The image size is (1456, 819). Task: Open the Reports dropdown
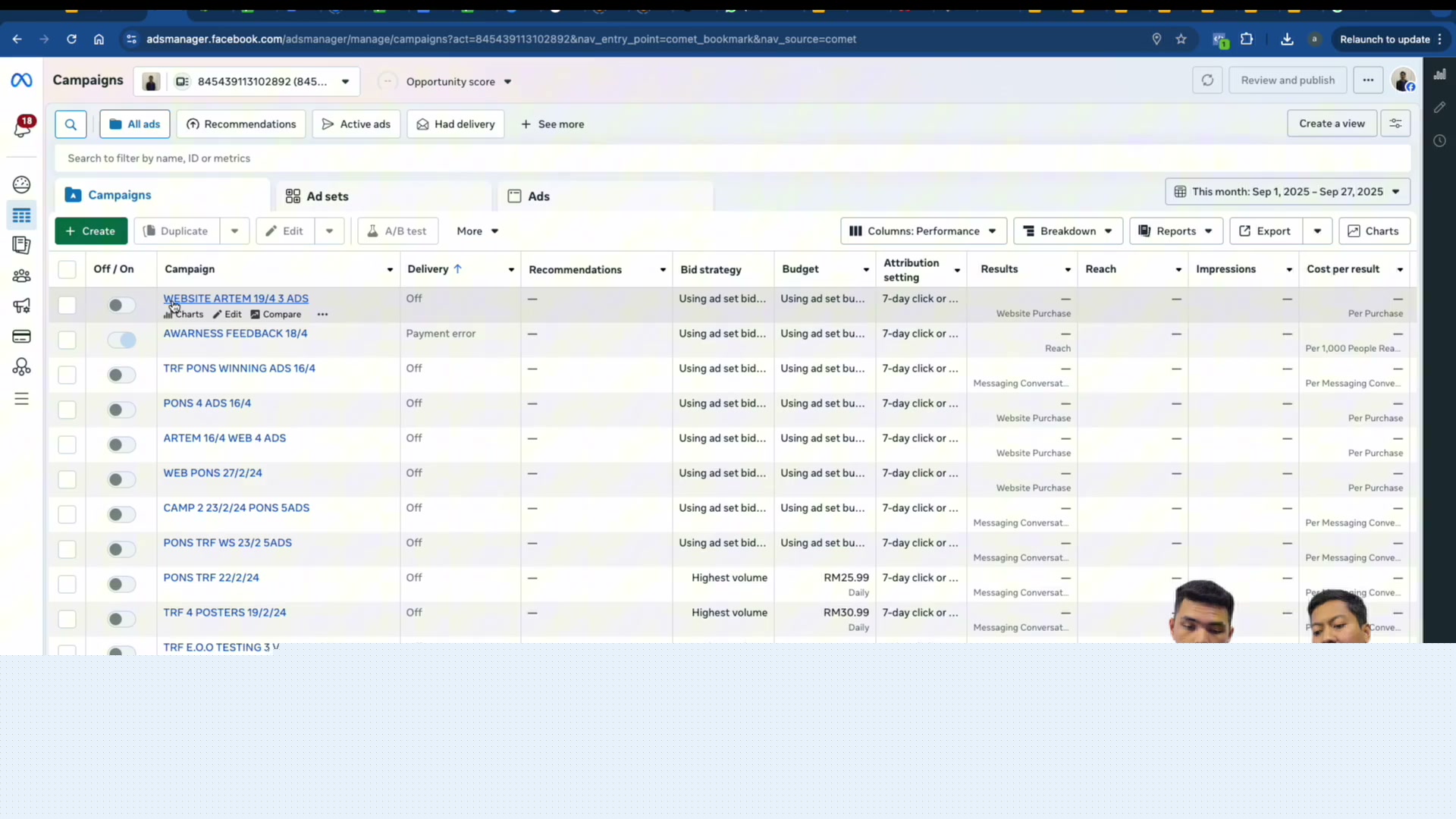tap(1176, 231)
